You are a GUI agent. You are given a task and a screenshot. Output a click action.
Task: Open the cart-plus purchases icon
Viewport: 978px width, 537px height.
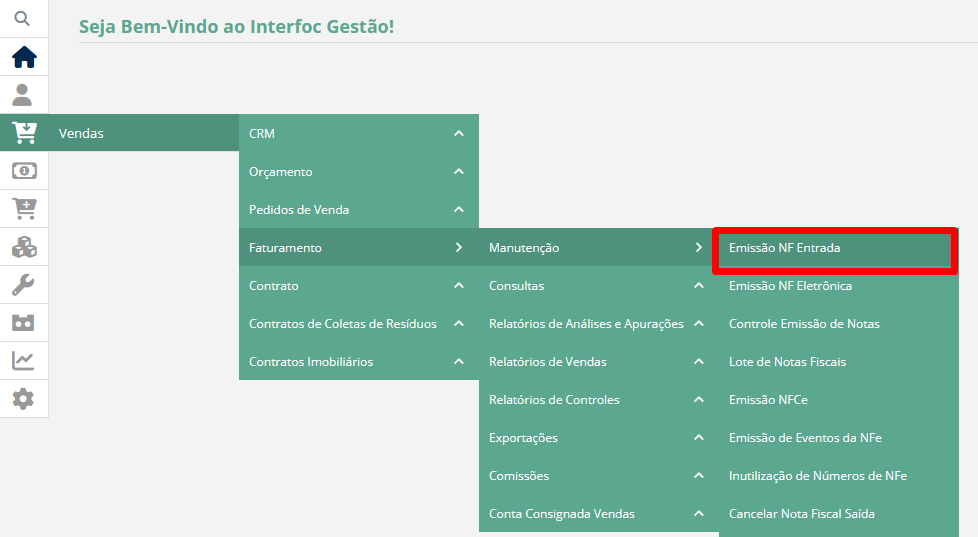tap(24, 209)
